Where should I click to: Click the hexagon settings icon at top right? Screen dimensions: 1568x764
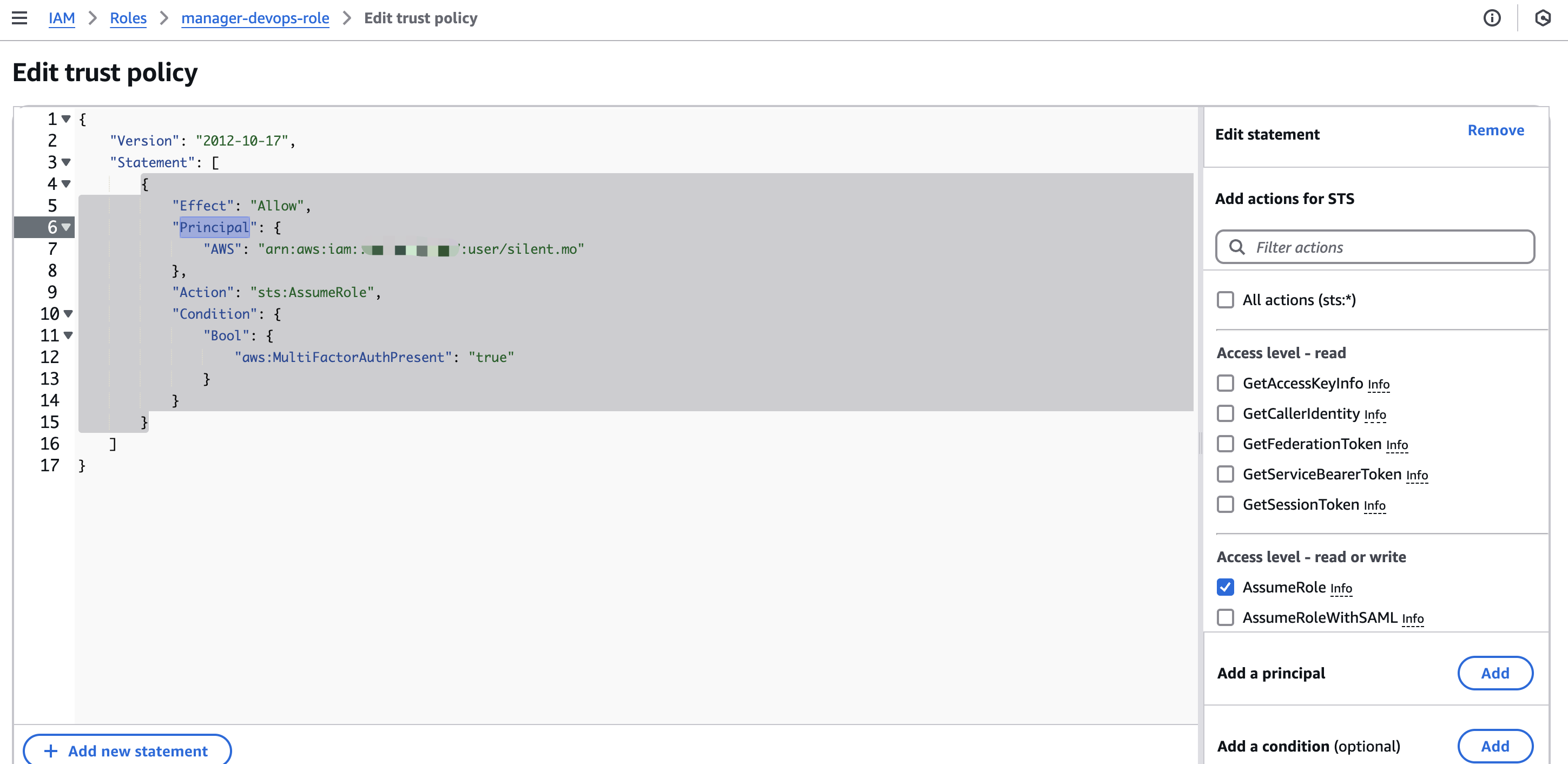(x=1543, y=18)
